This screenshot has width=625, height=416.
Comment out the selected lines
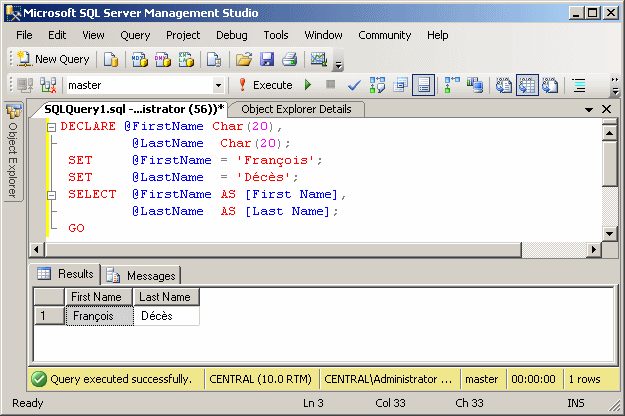pyautogui.click(x=579, y=85)
